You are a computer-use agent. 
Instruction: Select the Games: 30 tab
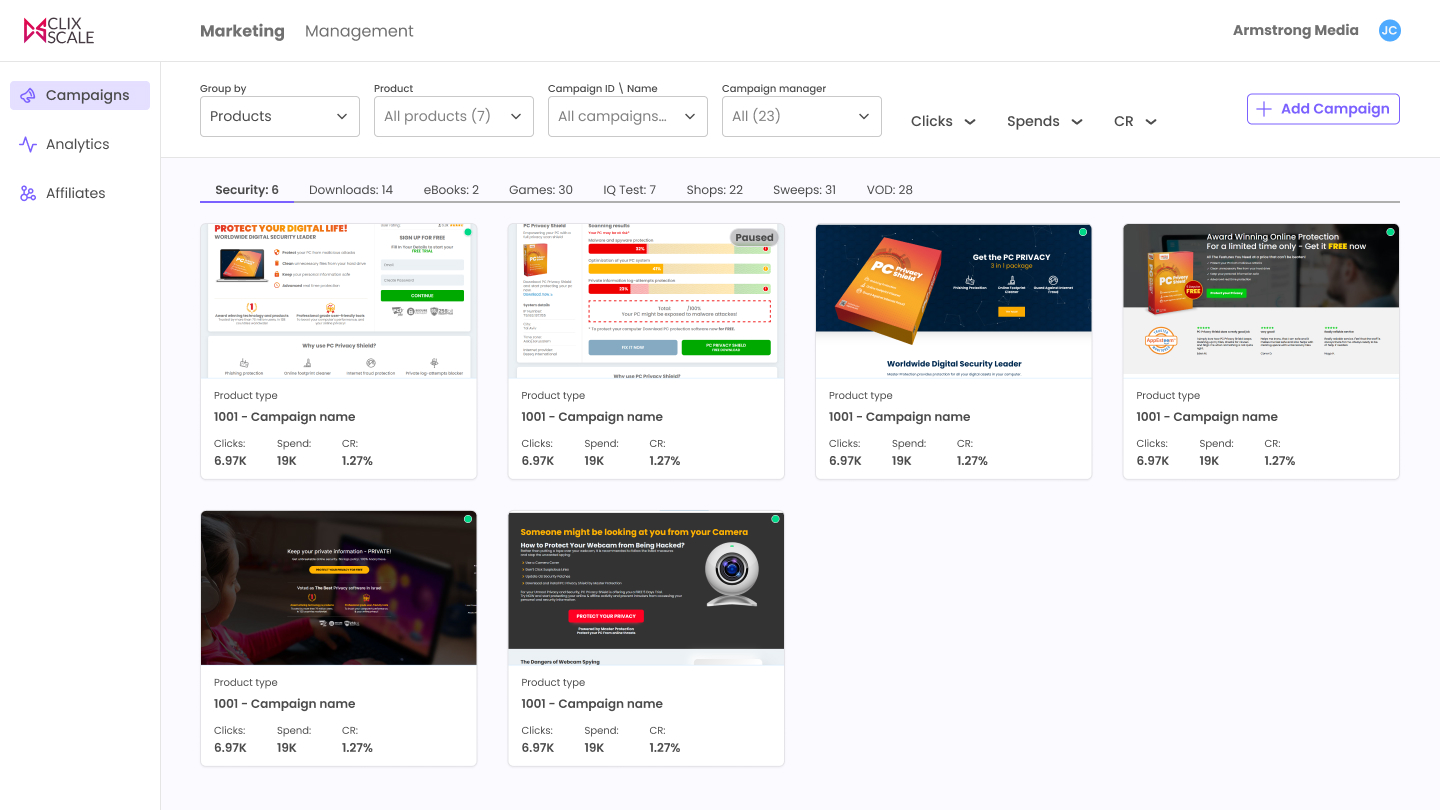[x=541, y=189]
